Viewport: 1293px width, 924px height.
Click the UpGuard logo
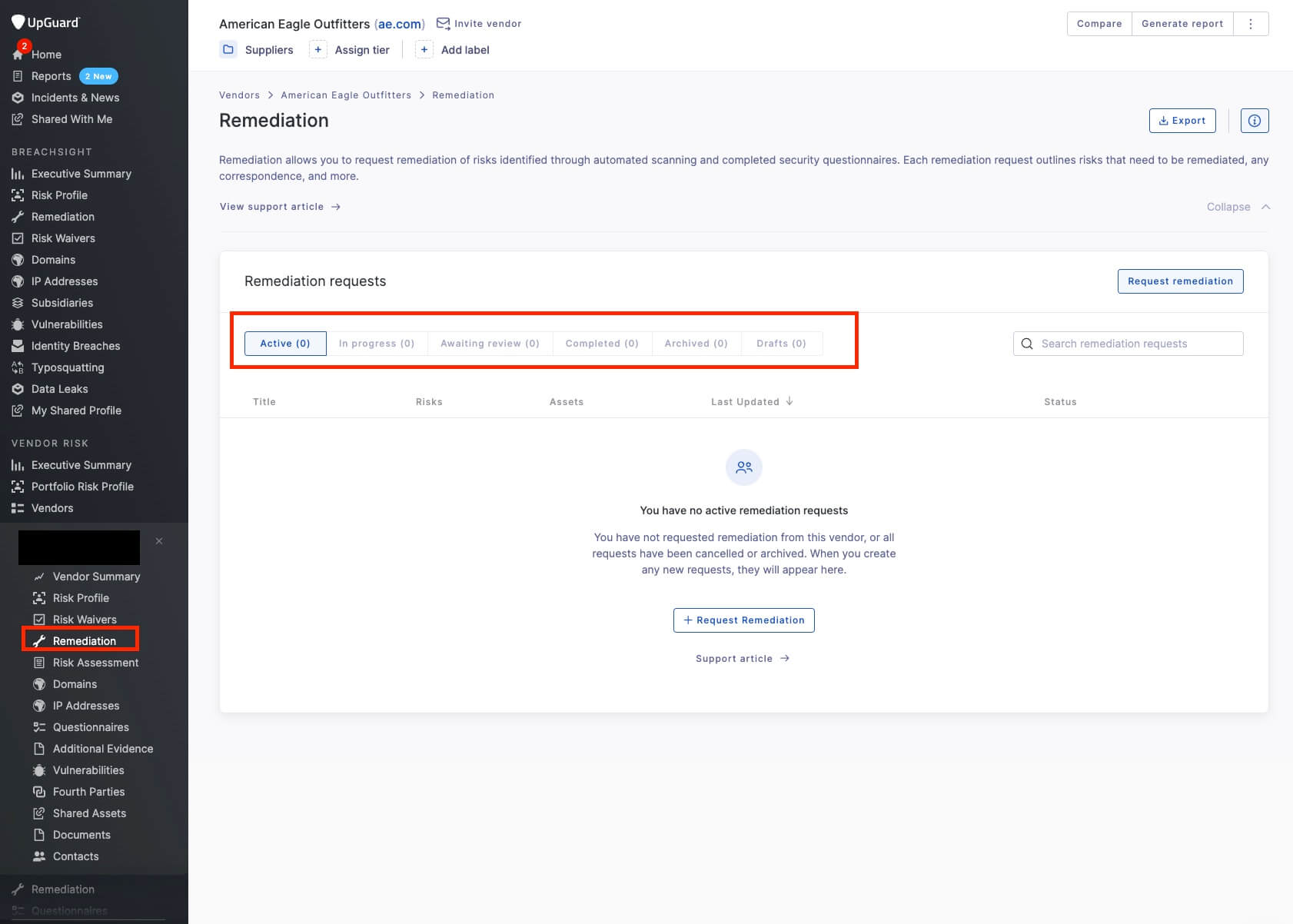click(x=45, y=22)
